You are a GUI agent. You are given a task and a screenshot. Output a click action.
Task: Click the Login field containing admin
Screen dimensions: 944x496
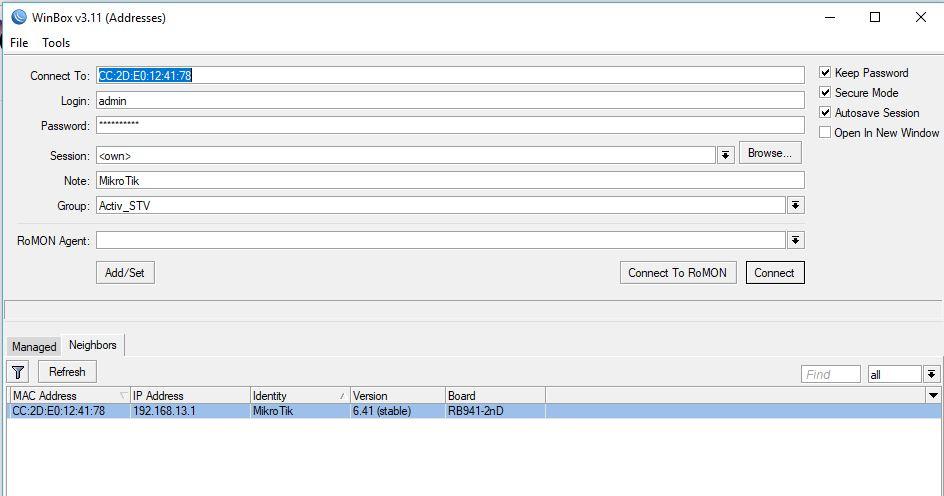pyautogui.click(x=450, y=101)
